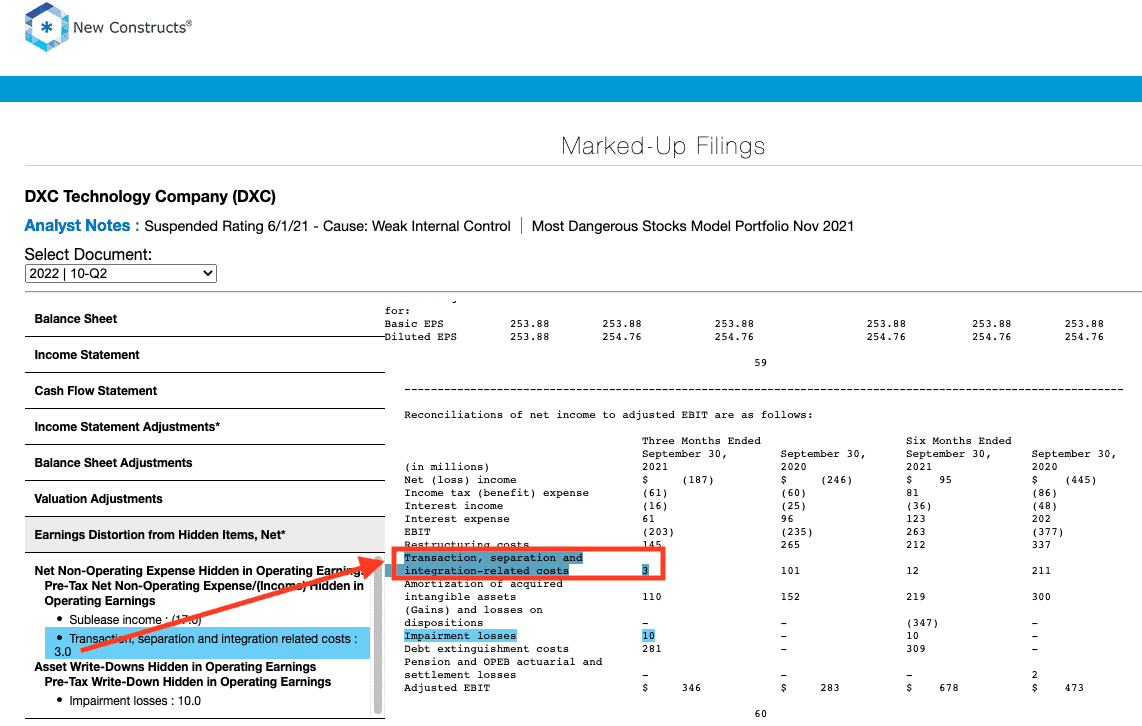Open the Income Statement section
The width and height of the screenshot is (1142, 726).
(205, 355)
